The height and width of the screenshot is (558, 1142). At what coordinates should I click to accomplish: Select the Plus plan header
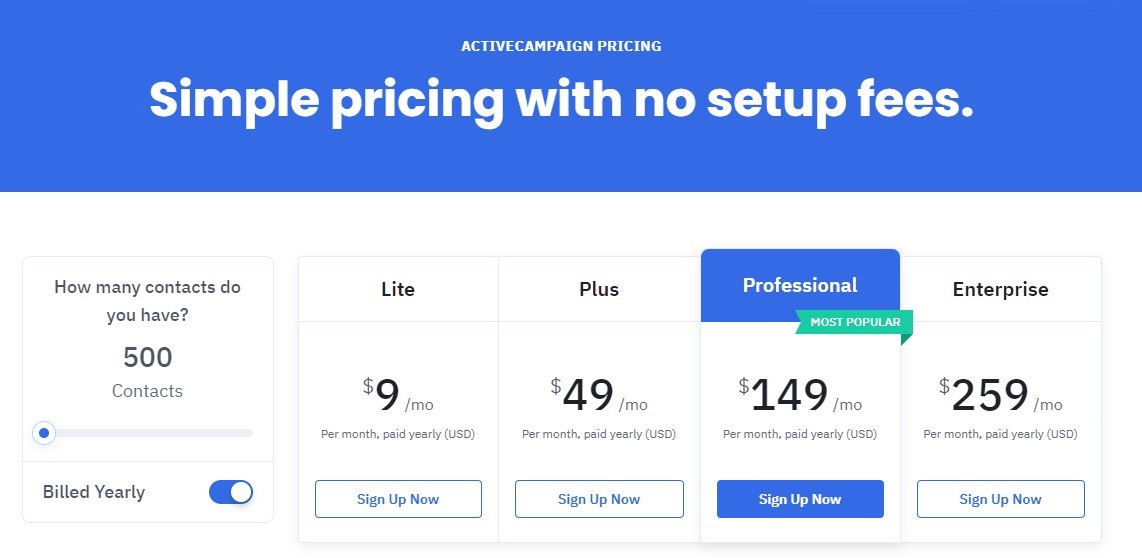click(599, 289)
